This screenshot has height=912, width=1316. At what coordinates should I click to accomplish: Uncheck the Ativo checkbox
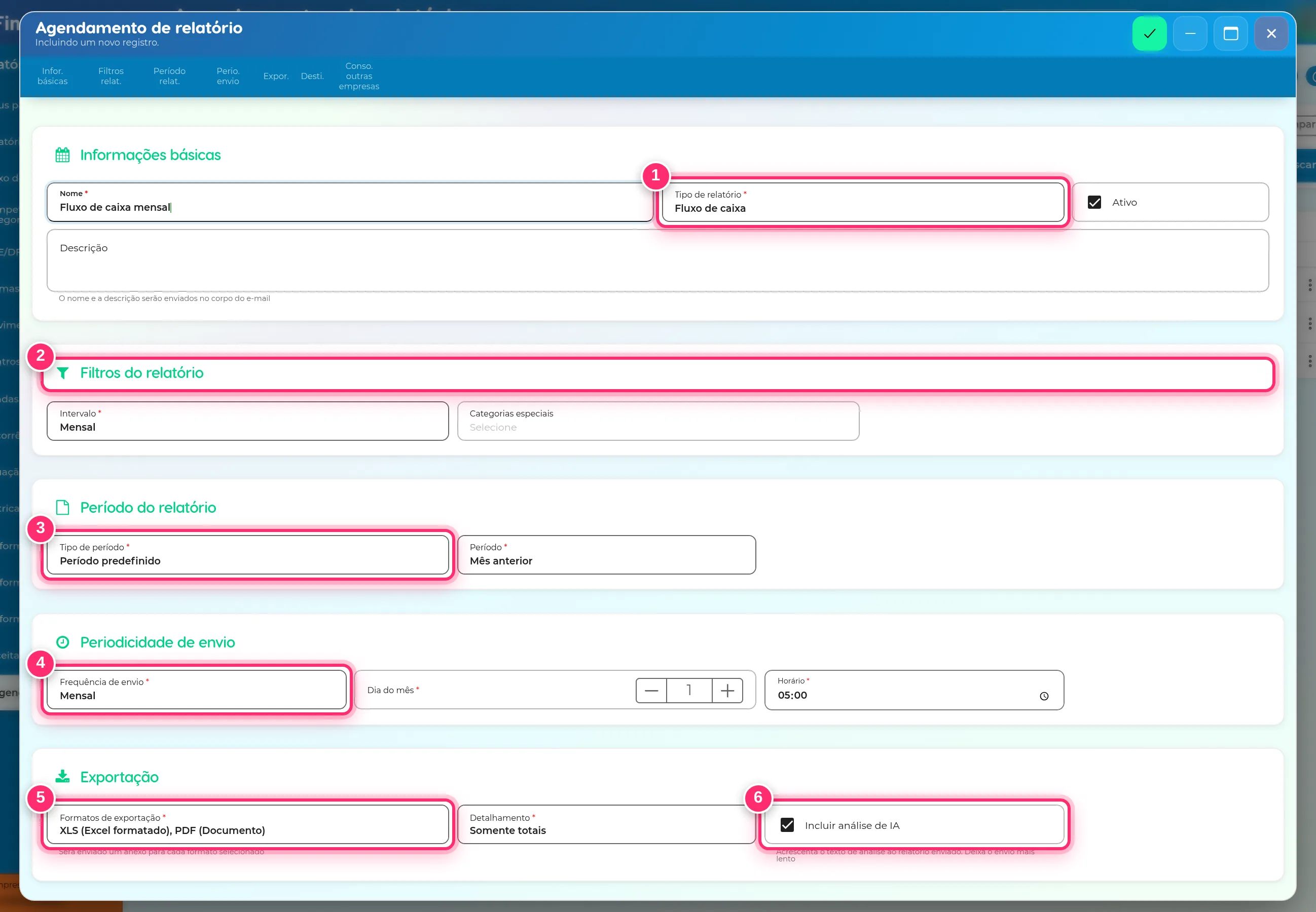pyautogui.click(x=1094, y=202)
